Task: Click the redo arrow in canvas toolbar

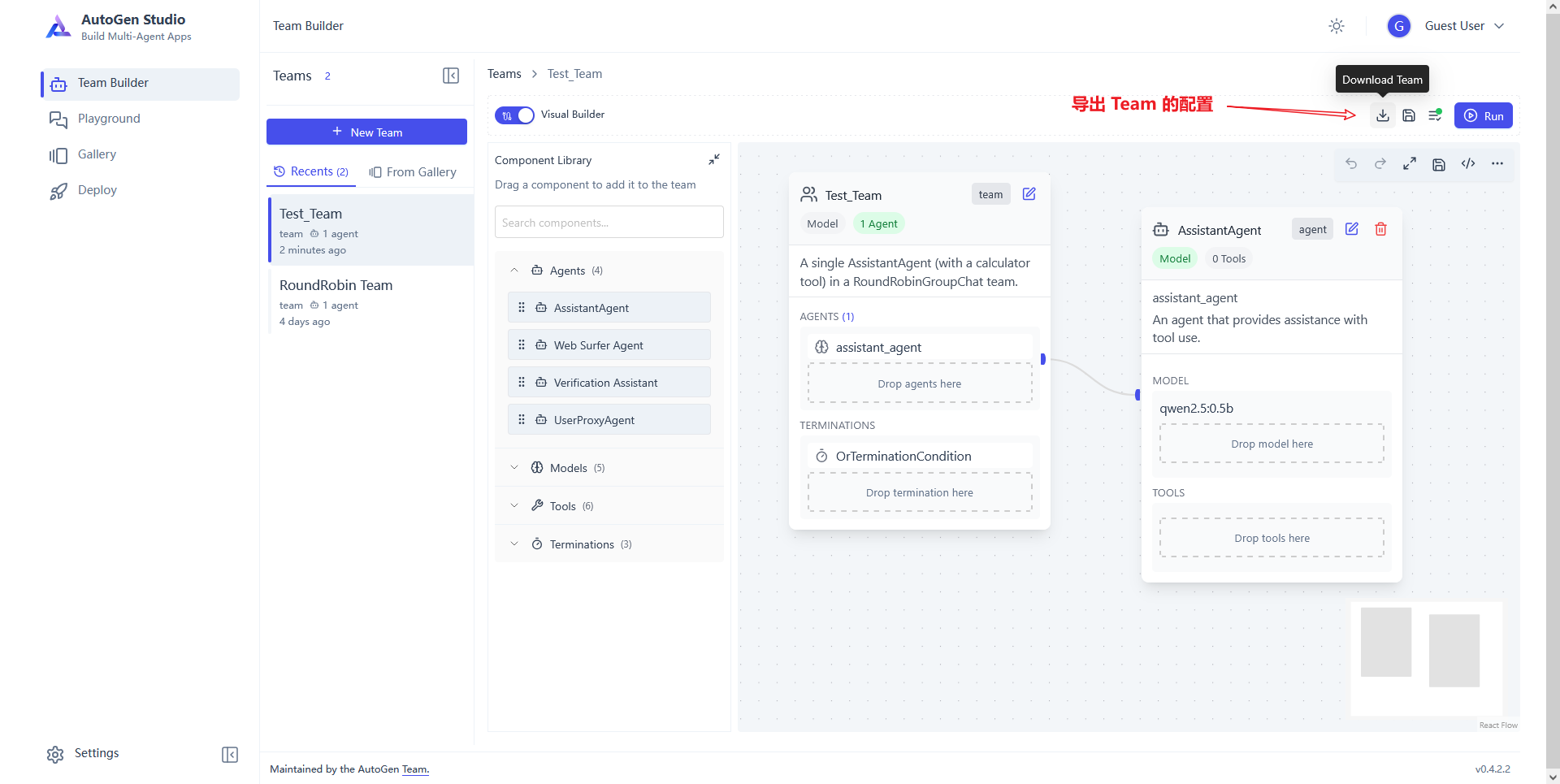Action: [x=1380, y=164]
